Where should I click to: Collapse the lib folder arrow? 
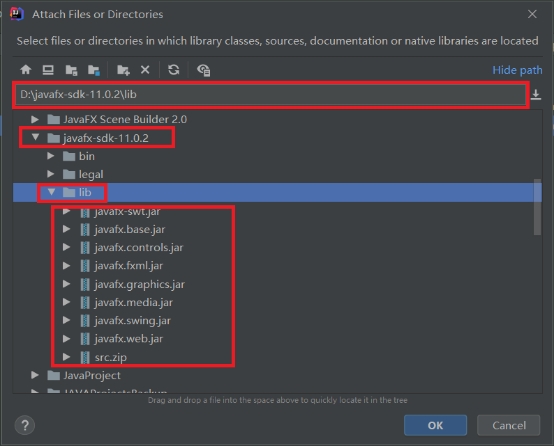point(51,192)
